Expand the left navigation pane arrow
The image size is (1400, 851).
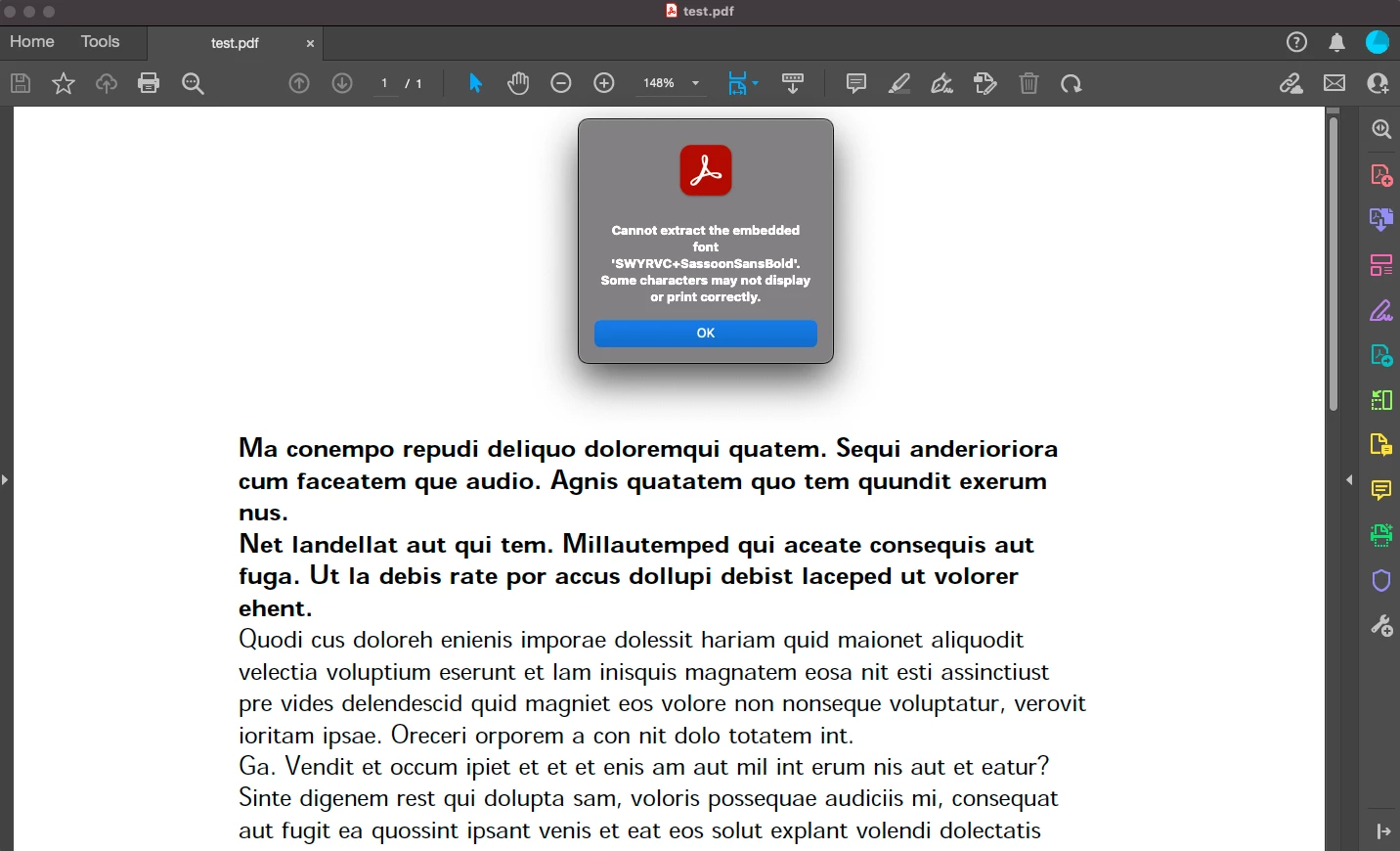(x=5, y=479)
